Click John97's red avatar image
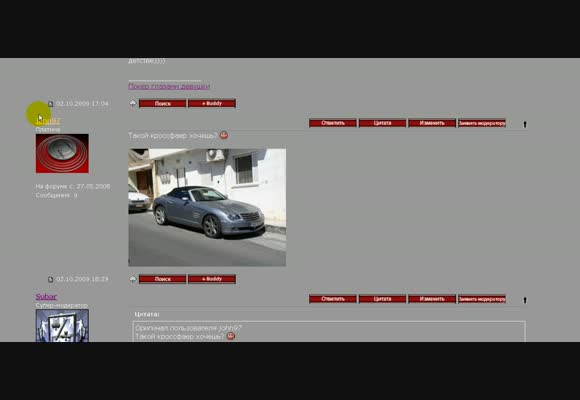580x400 pixels. tap(62, 154)
